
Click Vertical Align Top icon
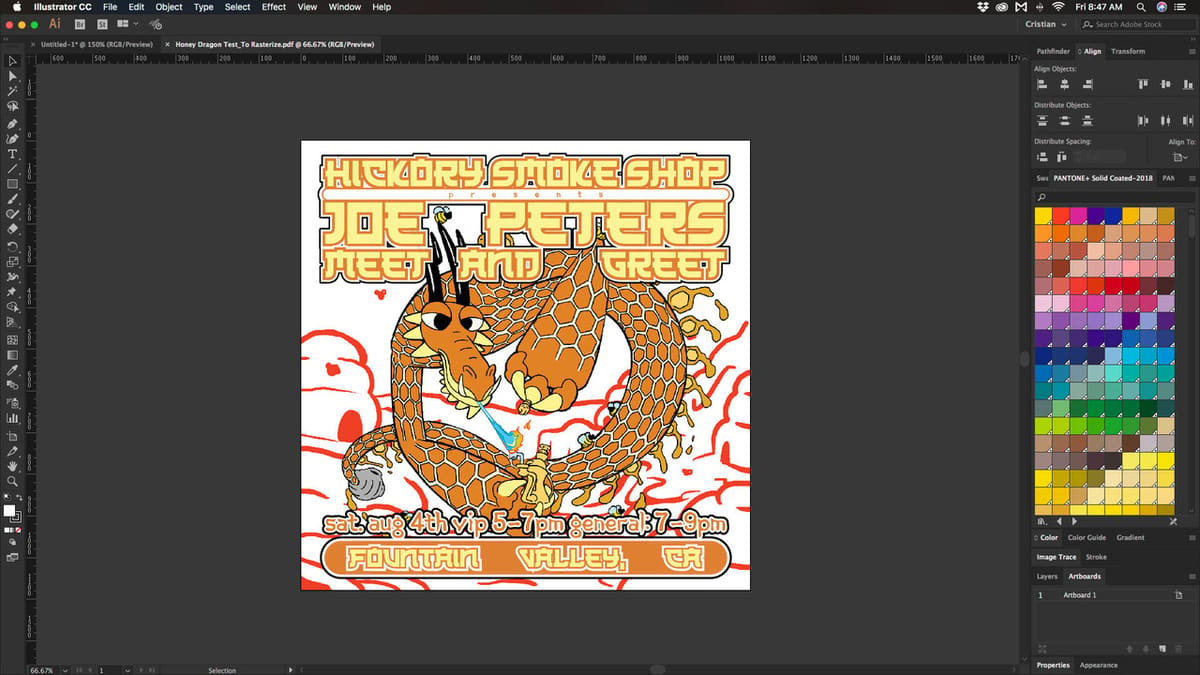(x=1143, y=84)
